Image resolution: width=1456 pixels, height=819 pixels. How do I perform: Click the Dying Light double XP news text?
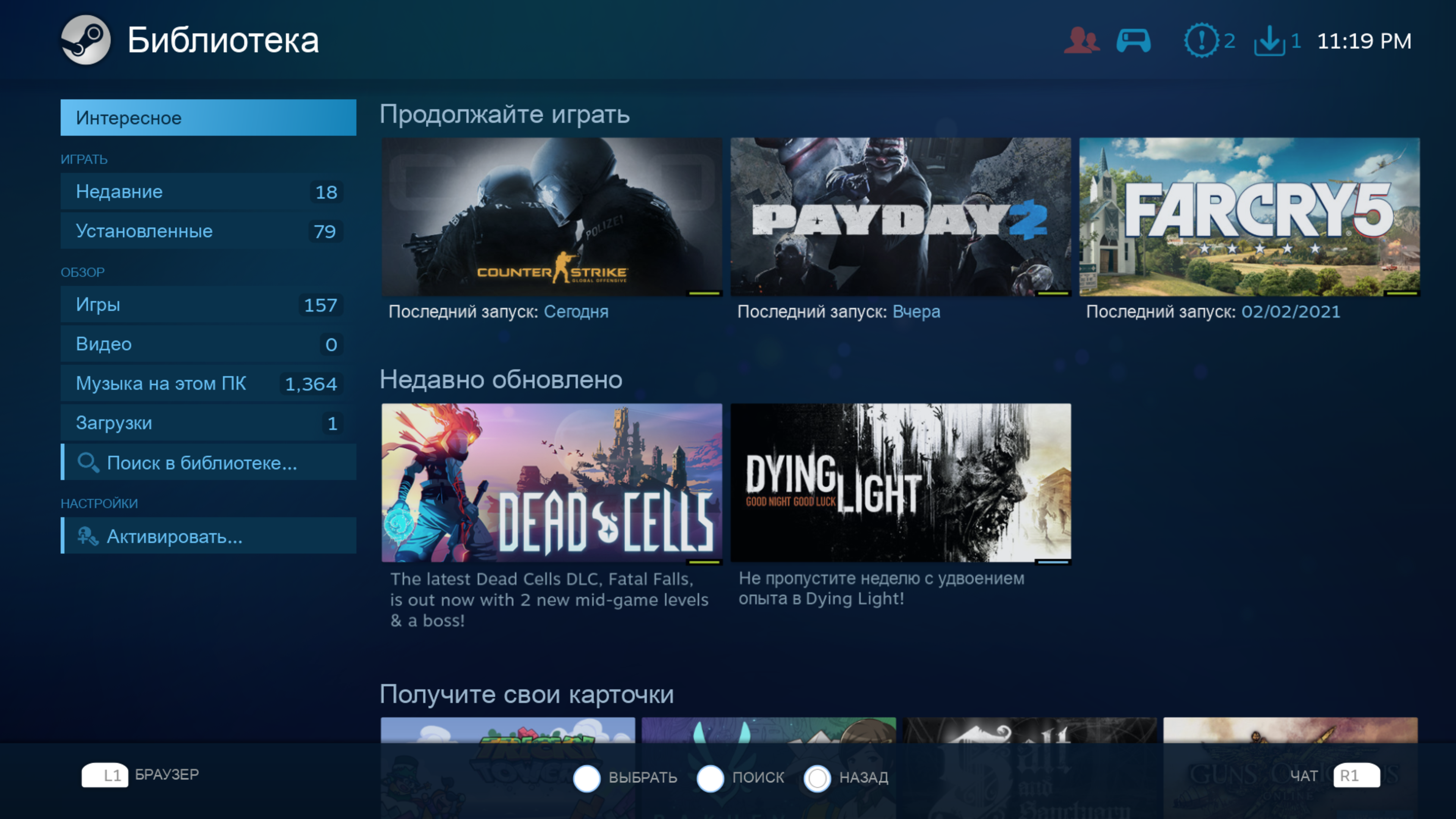click(881, 588)
